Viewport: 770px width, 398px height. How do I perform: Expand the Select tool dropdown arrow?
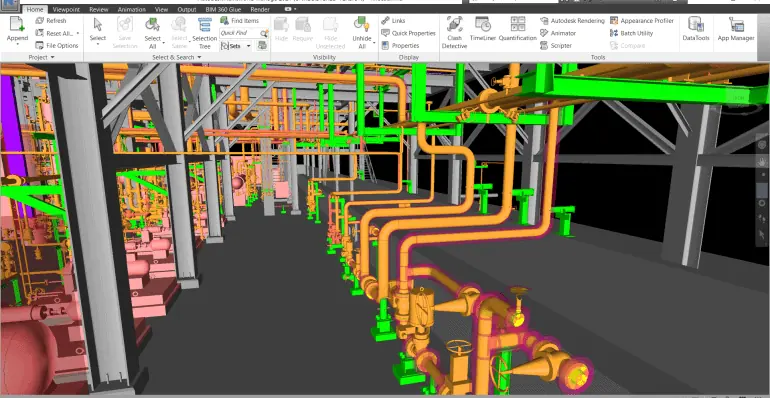coord(98,45)
